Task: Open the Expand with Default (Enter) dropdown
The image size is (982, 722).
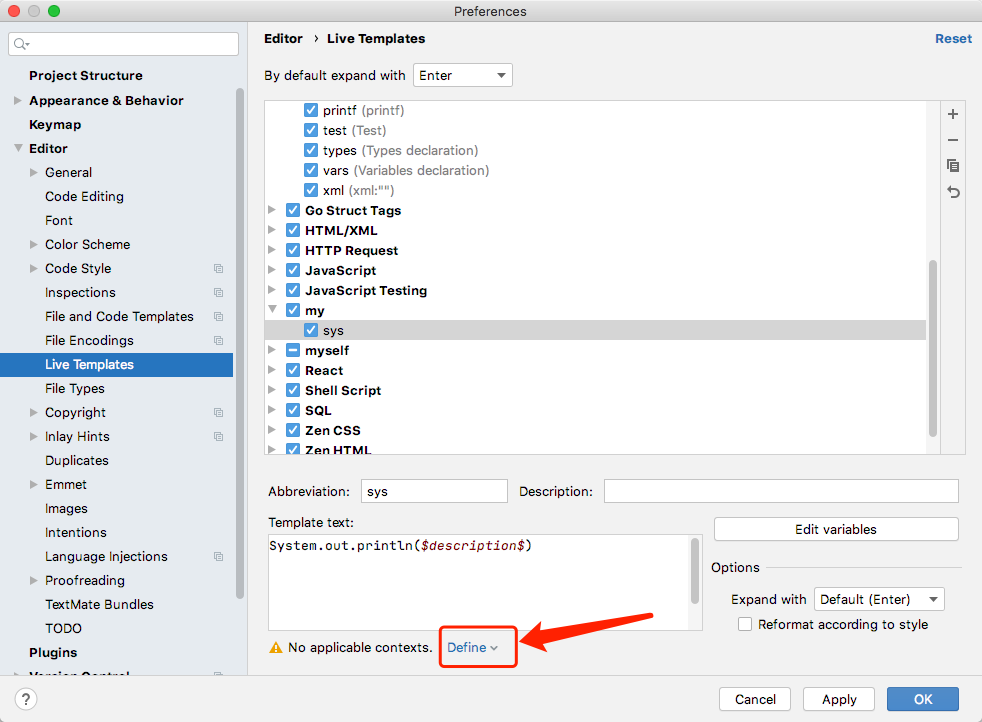Action: coord(879,599)
